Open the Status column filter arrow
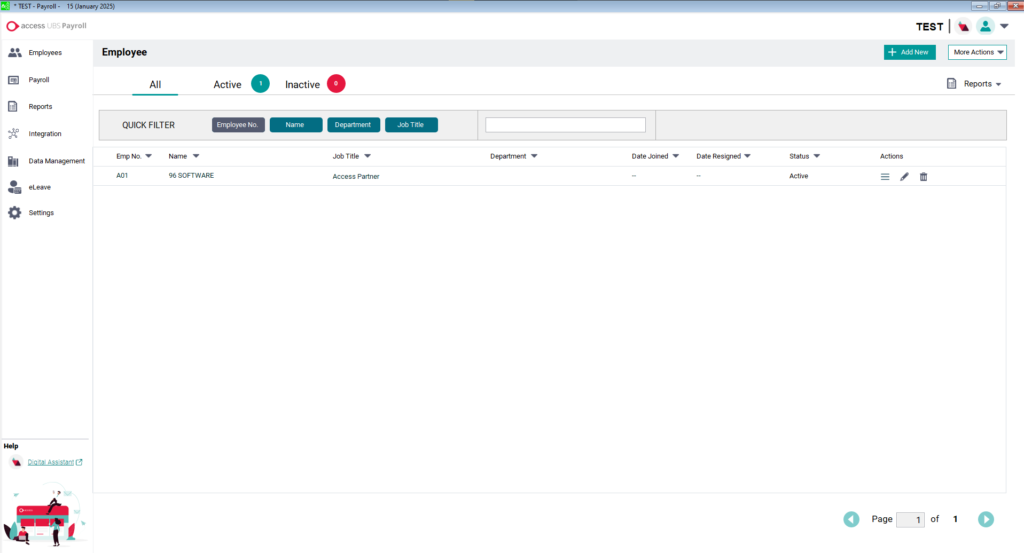1024x553 pixels. (x=817, y=156)
